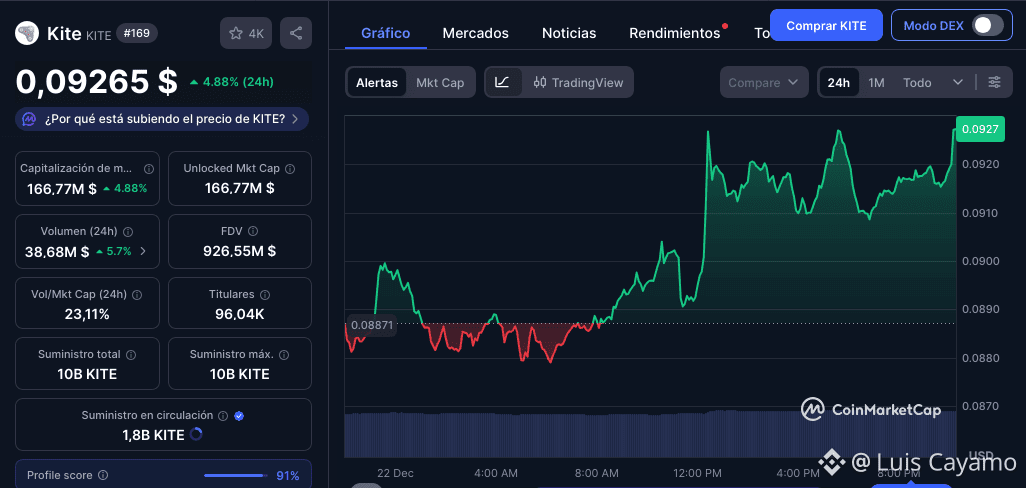This screenshot has width=1026, height=488.
Task: Switch chart to TradingView mode
Action: pyautogui.click(x=578, y=82)
